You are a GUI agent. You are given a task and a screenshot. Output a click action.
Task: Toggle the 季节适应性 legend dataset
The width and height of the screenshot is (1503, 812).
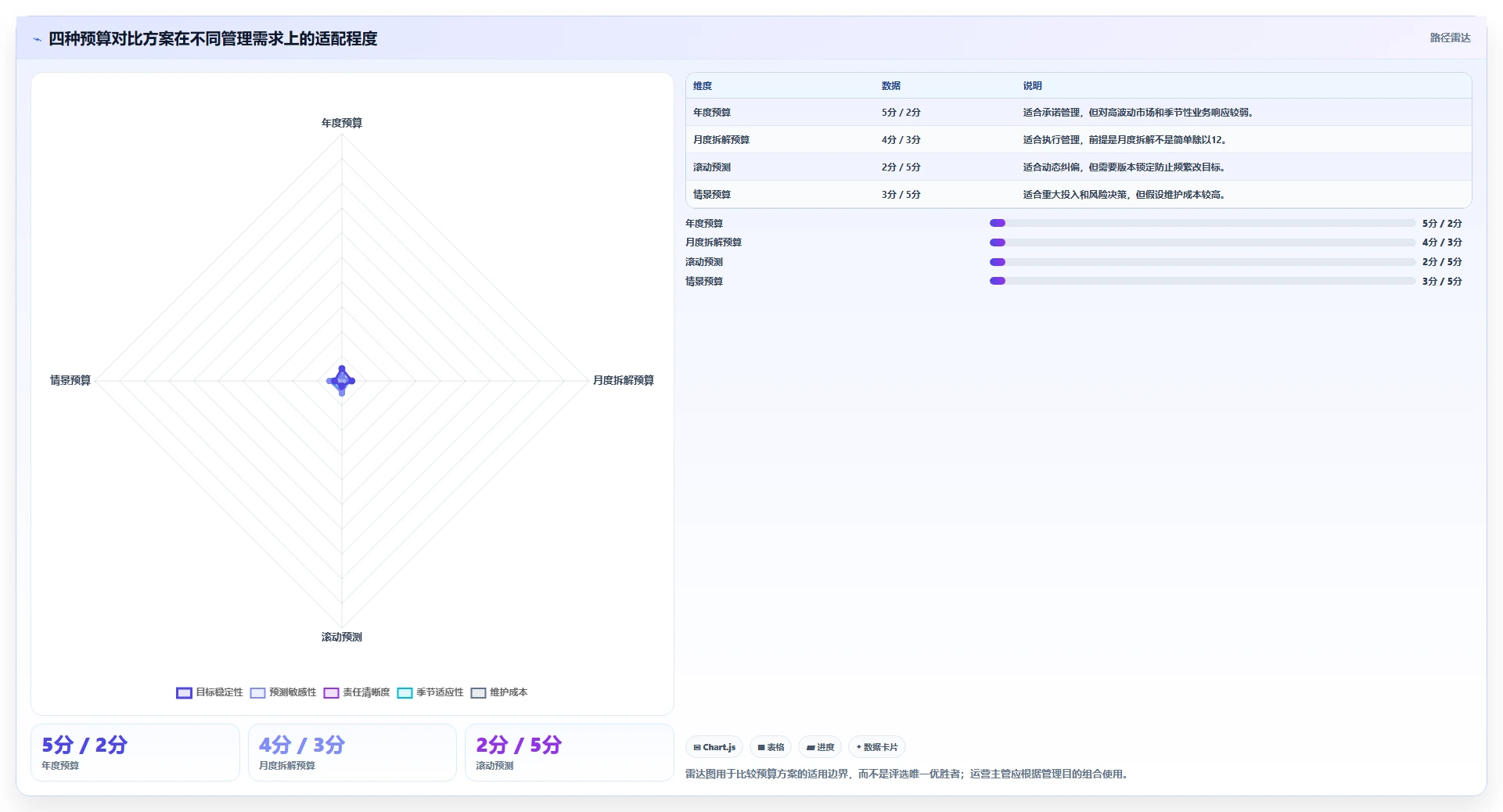click(430, 692)
